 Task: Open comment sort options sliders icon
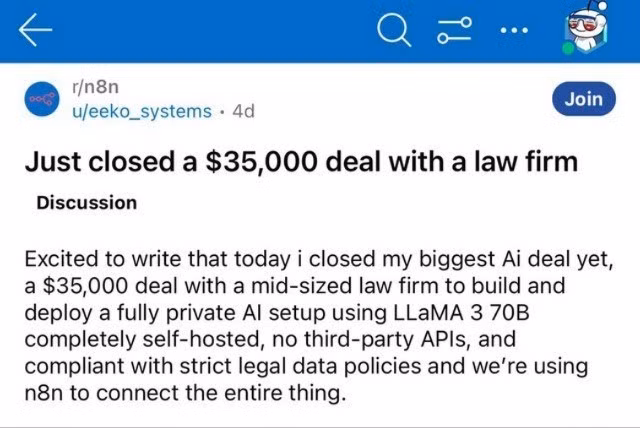[x=454, y=32]
